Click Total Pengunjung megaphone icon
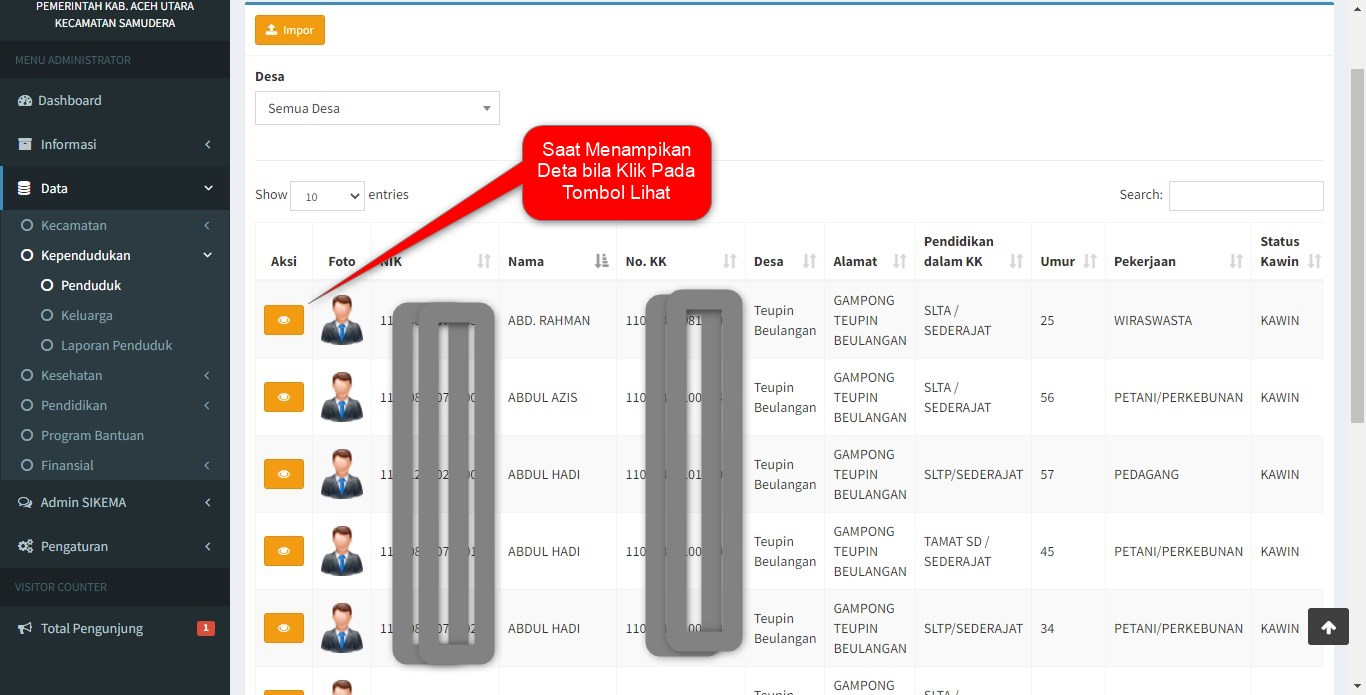This screenshot has width=1366, height=695. click(25, 628)
